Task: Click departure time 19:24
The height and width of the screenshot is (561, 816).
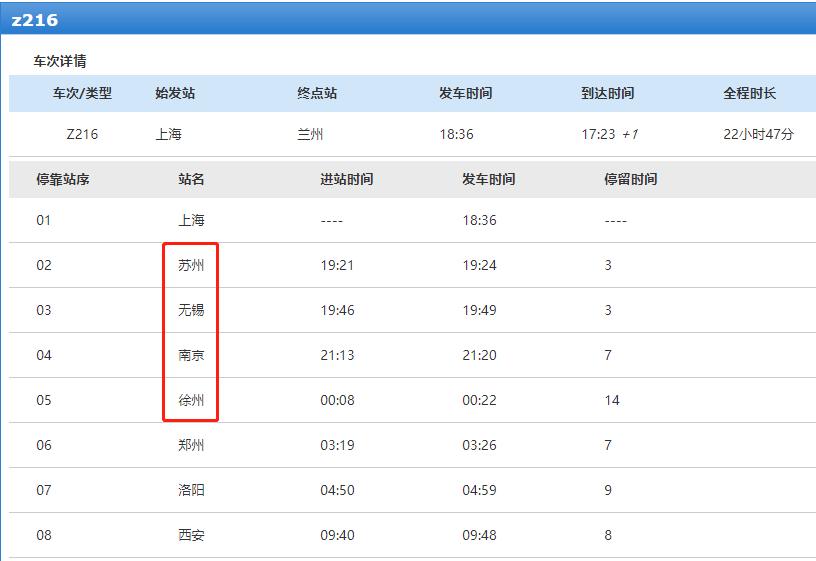Action: coord(479,265)
